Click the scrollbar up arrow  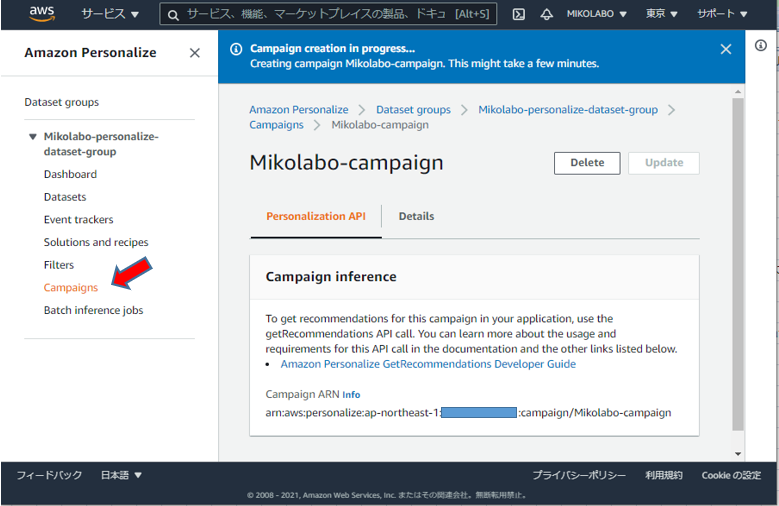pyautogui.click(x=738, y=92)
